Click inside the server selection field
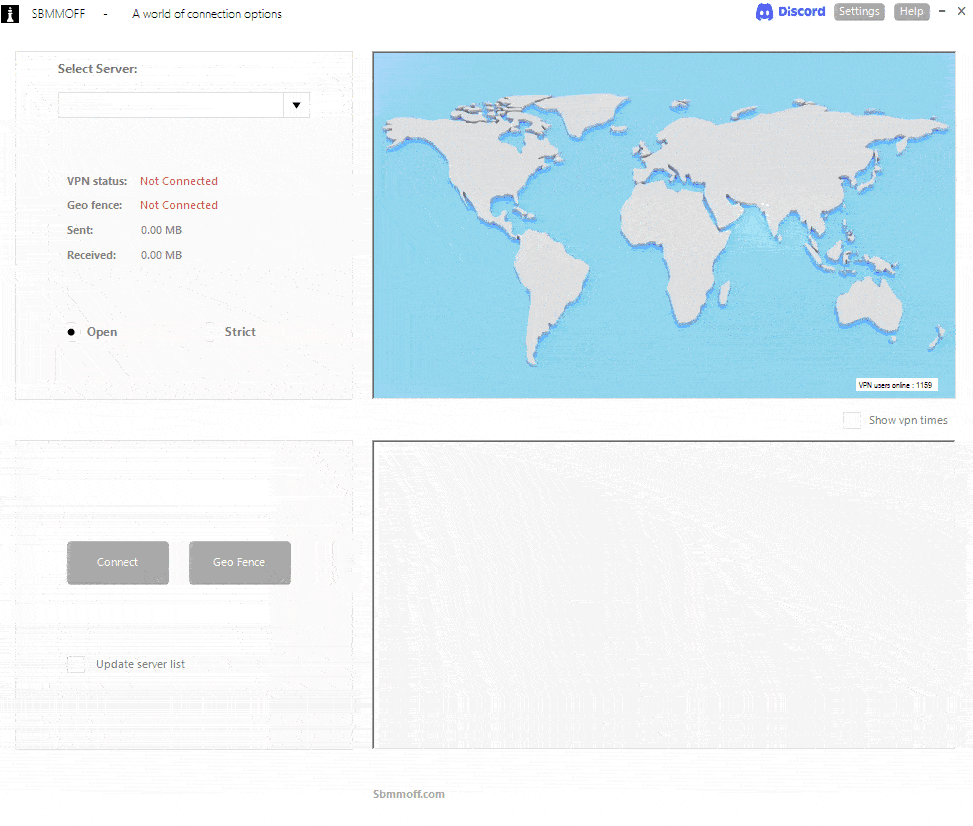This screenshot has width=973, height=826. [x=170, y=104]
